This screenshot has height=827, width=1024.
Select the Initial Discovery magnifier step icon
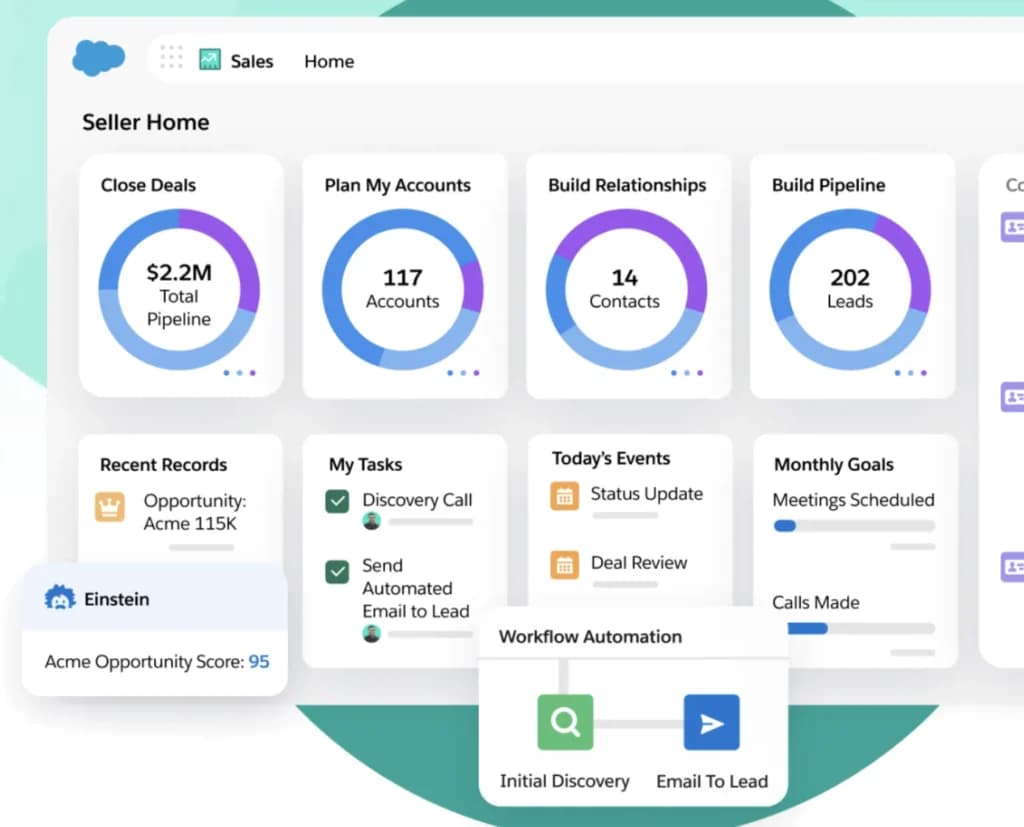[565, 722]
